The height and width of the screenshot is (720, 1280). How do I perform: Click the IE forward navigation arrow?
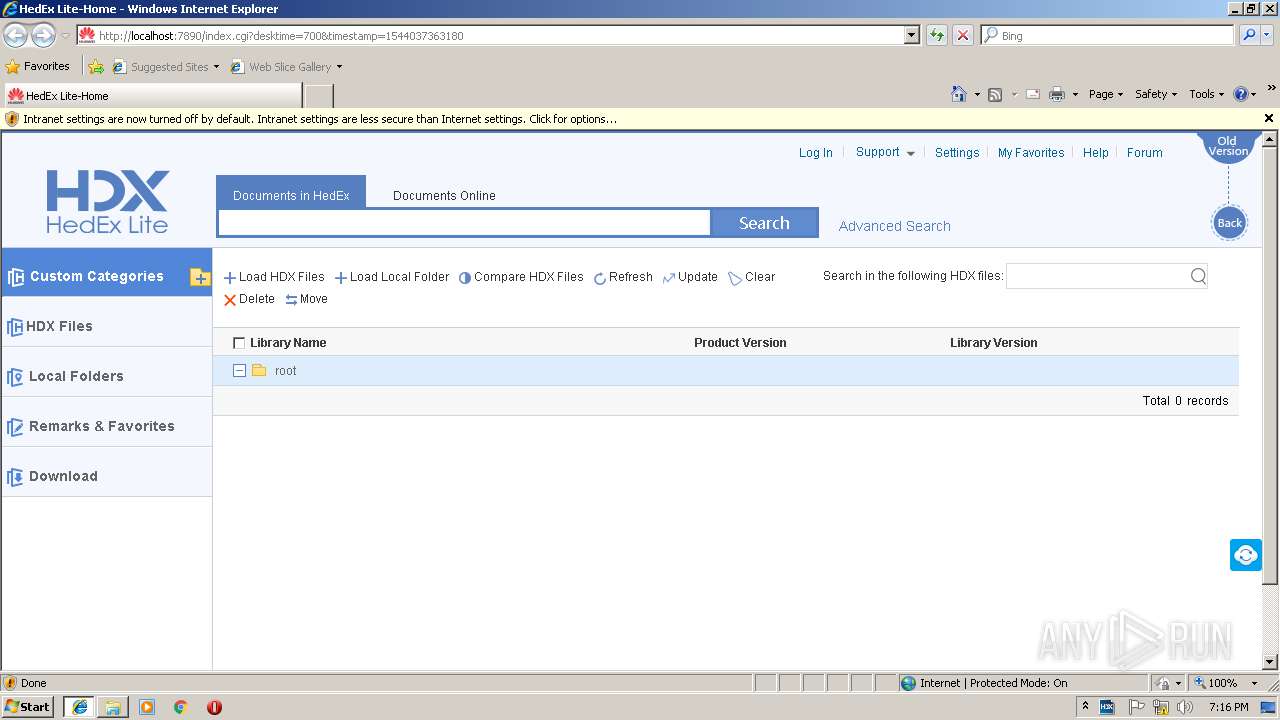pyautogui.click(x=43, y=36)
